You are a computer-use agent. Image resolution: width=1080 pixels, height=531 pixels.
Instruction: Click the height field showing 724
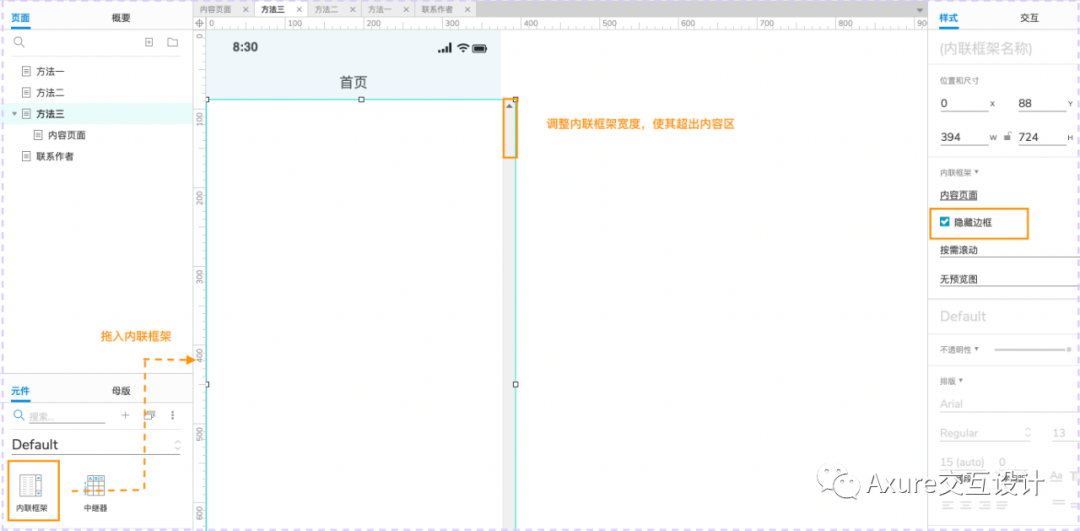click(x=1042, y=137)
